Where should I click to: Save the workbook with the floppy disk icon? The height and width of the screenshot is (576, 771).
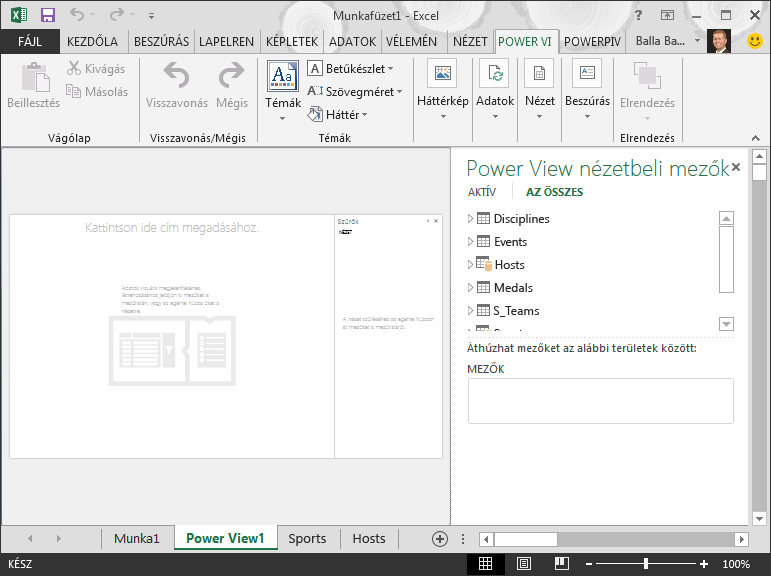[x=48, y=15]
